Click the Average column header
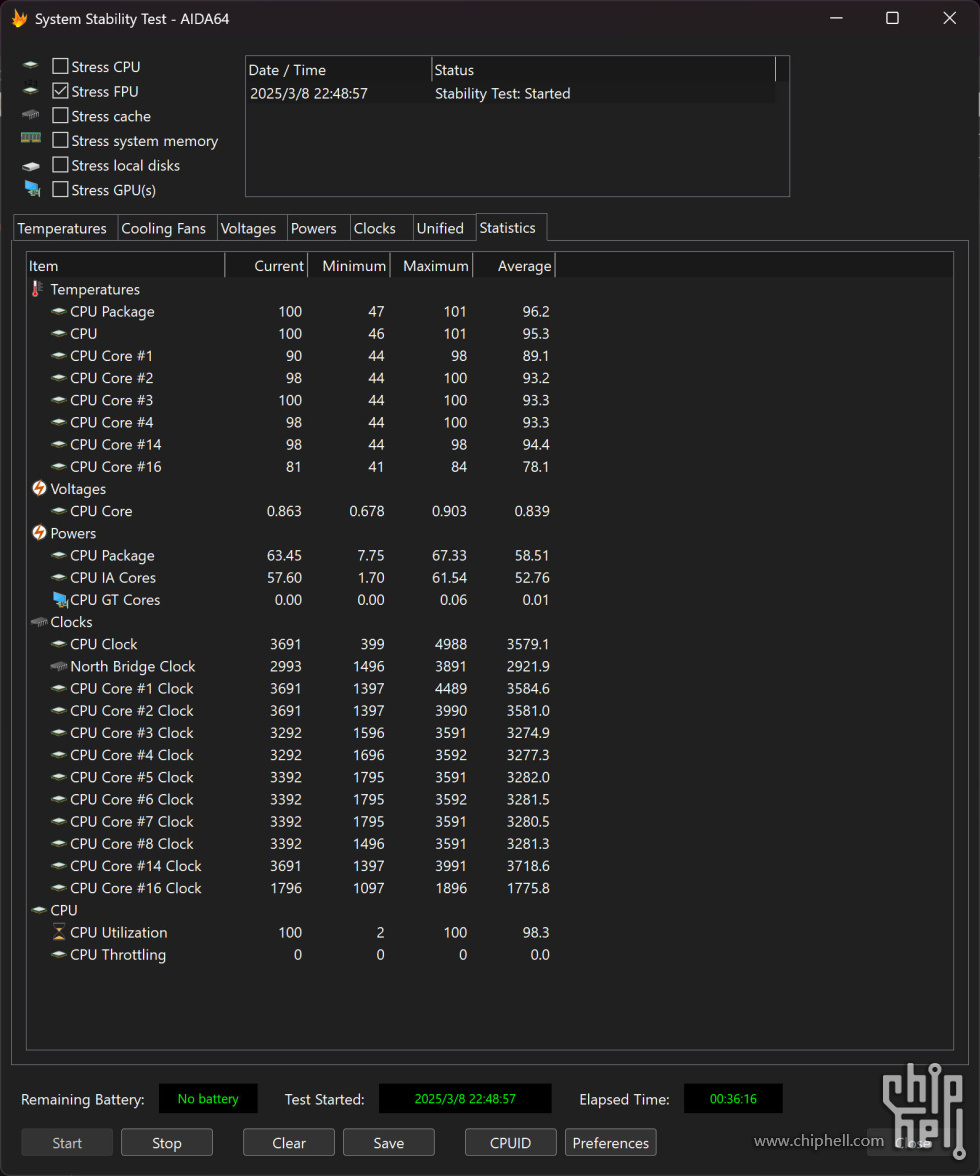The image size is (980, 1176). [x=514, y=266]
